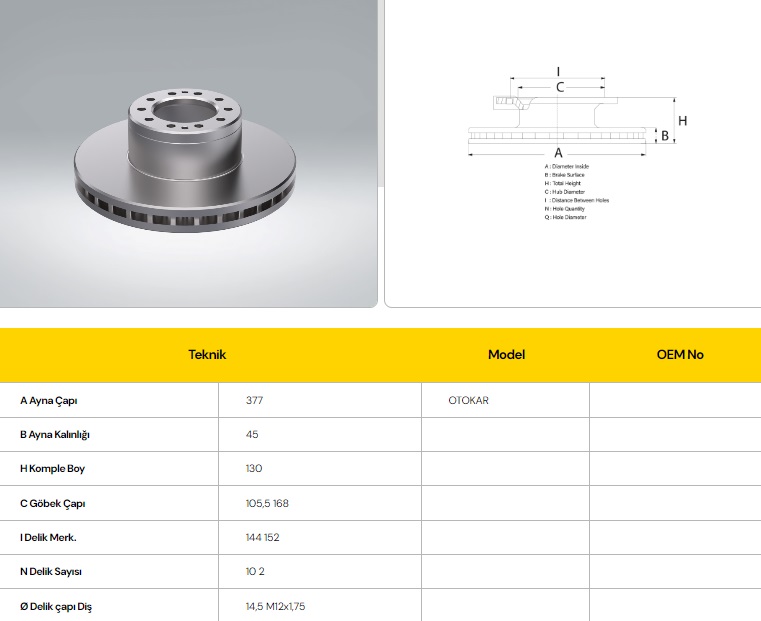Click the 'Ø Delik çapı Diş' label
This screenshot has height=621, width=761.
(x=56, y=606)
